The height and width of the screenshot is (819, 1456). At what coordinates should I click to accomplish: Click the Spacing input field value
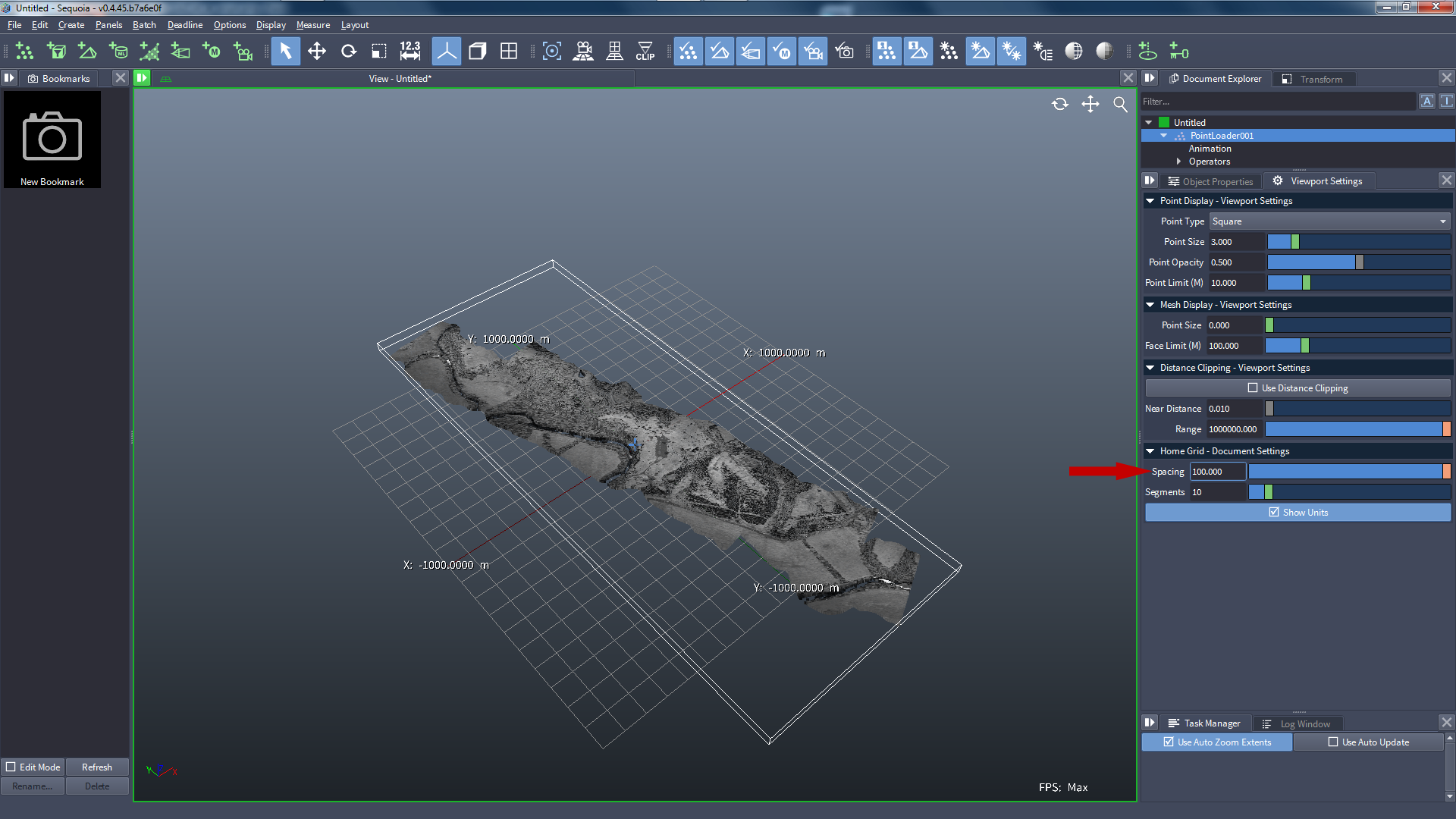point(1215,471)
